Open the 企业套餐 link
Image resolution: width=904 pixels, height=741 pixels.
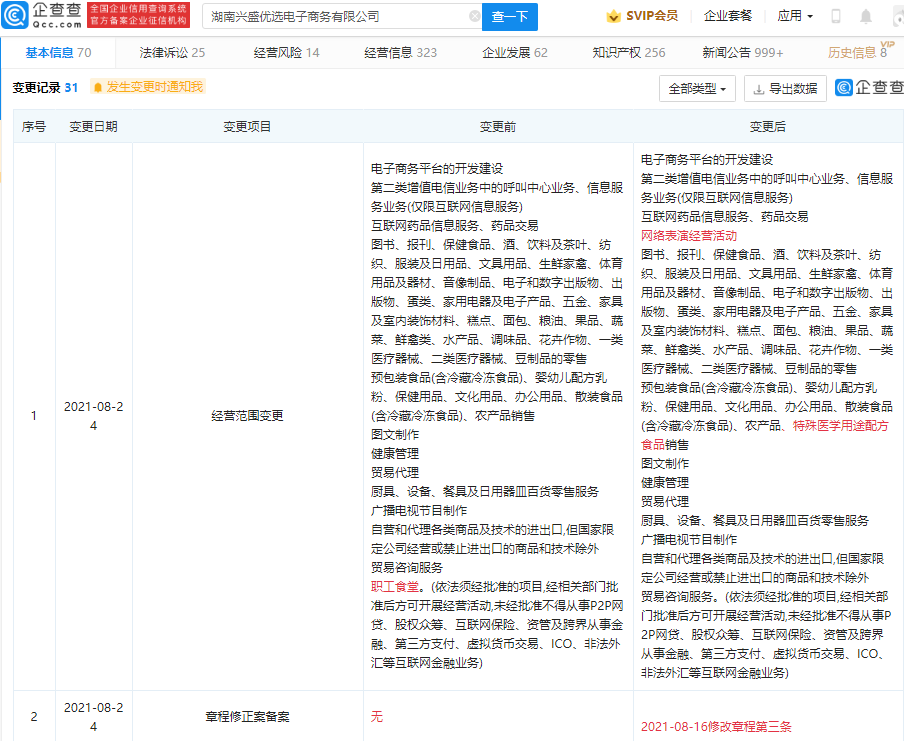click(x=728, y=16)
